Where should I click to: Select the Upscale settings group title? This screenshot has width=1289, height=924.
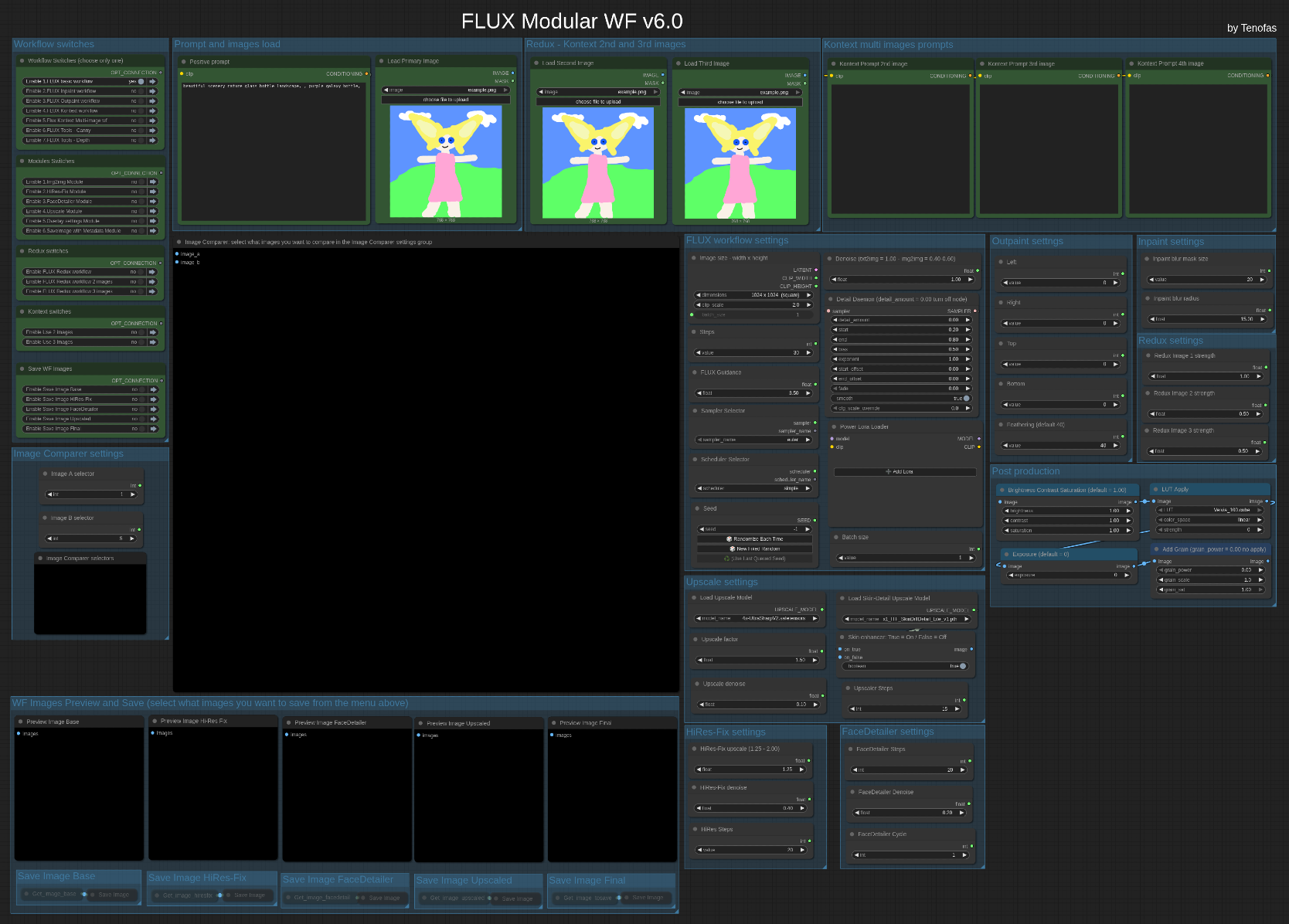pyautogui.click(x=722, y=582)
